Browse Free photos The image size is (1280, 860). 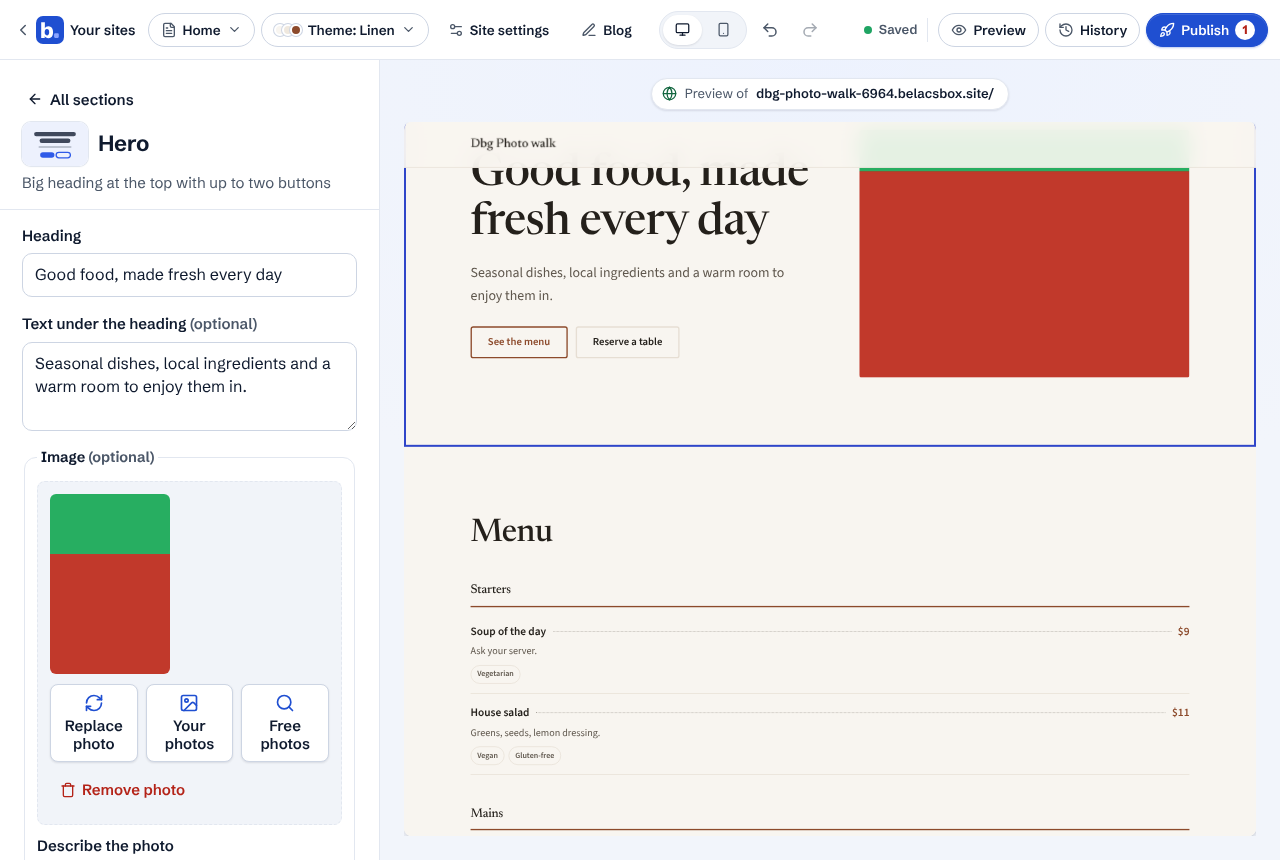(285, 723)
